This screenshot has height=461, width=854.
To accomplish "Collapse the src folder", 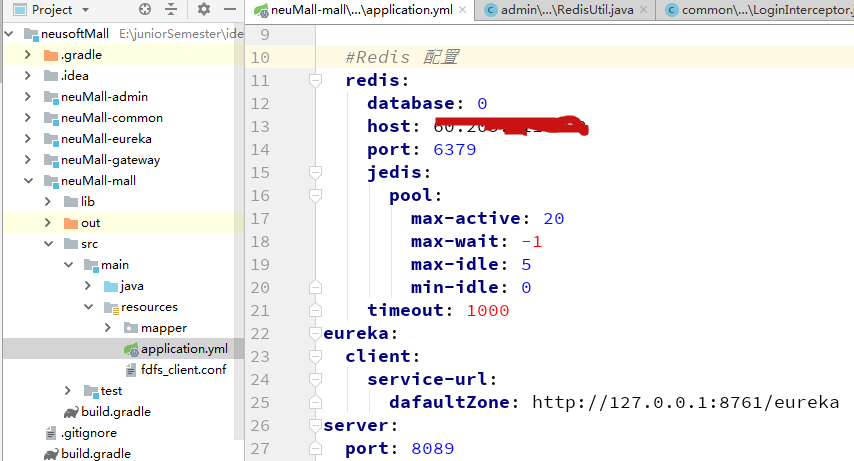I will click(48, 244).
